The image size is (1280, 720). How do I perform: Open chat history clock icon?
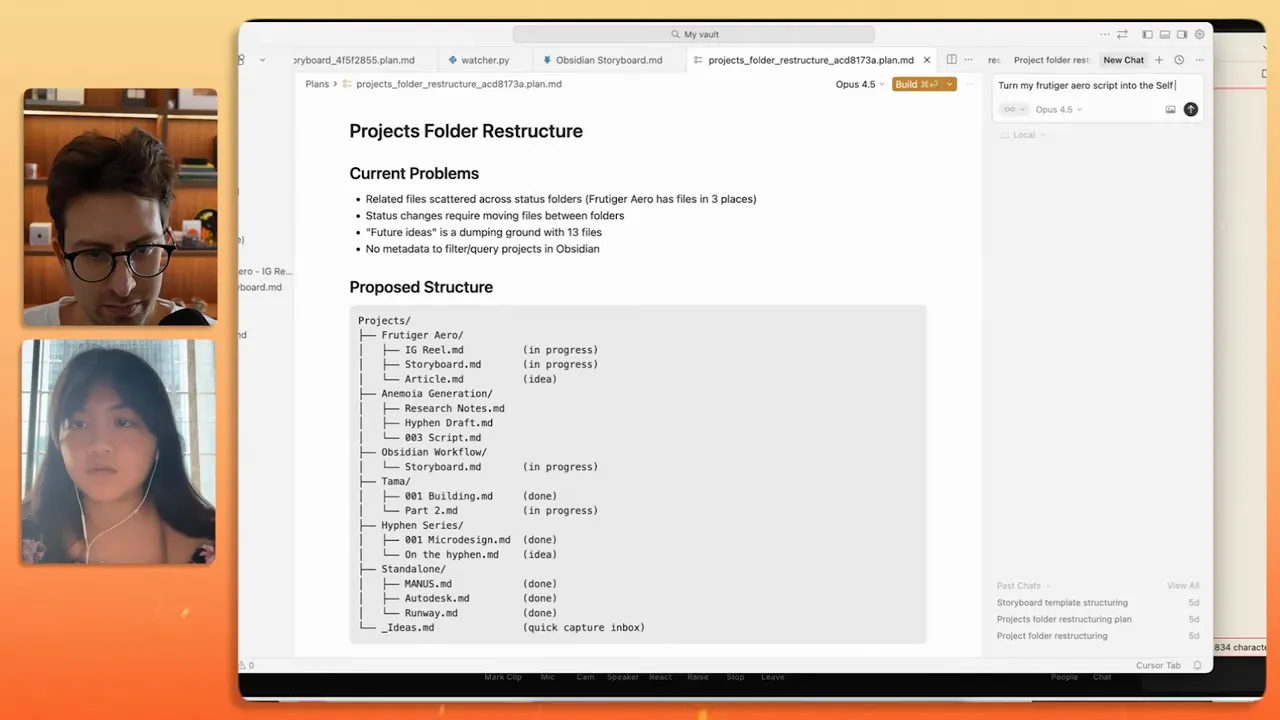(1179, 60)
